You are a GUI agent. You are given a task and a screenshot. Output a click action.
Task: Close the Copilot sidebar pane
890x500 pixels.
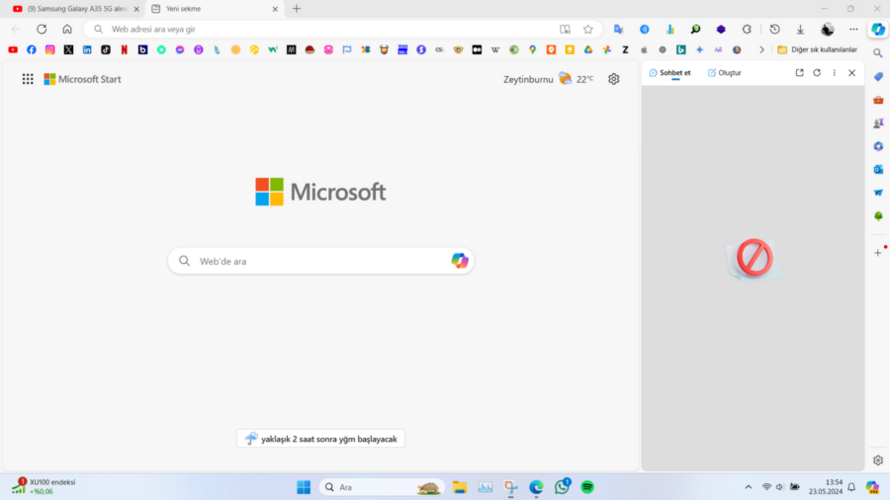pos(851,73)
